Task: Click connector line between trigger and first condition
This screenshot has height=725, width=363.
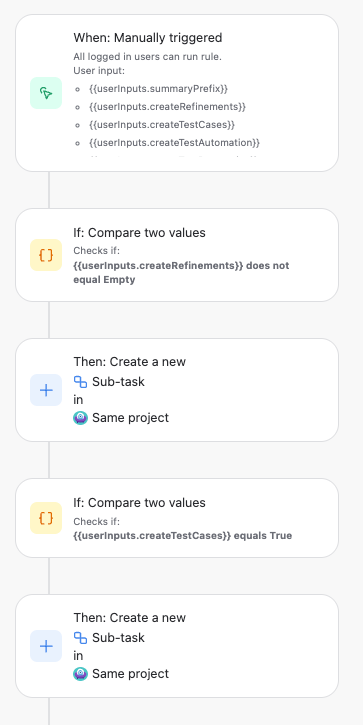Action: 49,190
